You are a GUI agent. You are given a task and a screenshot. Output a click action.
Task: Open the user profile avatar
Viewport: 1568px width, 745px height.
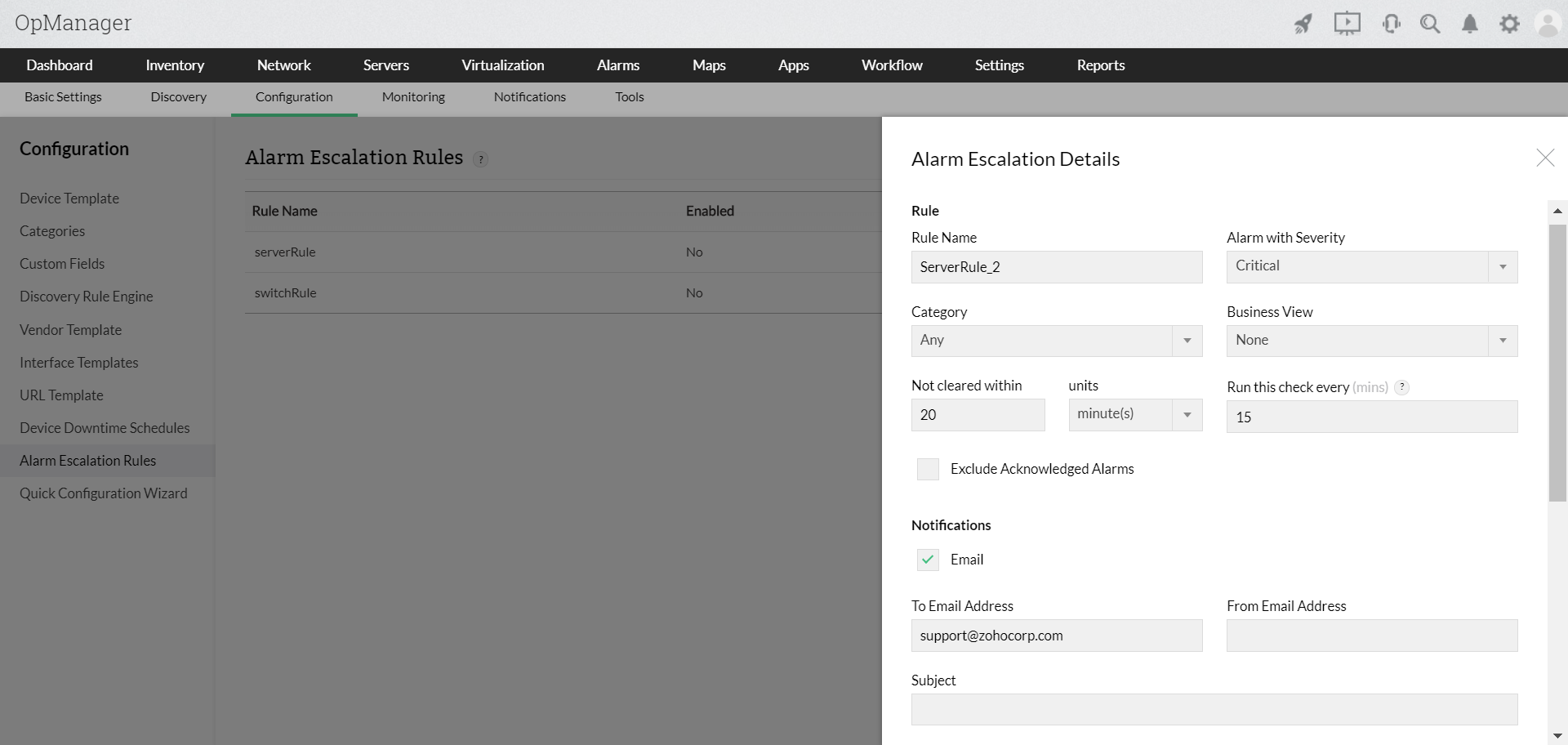click(1548, 24)
